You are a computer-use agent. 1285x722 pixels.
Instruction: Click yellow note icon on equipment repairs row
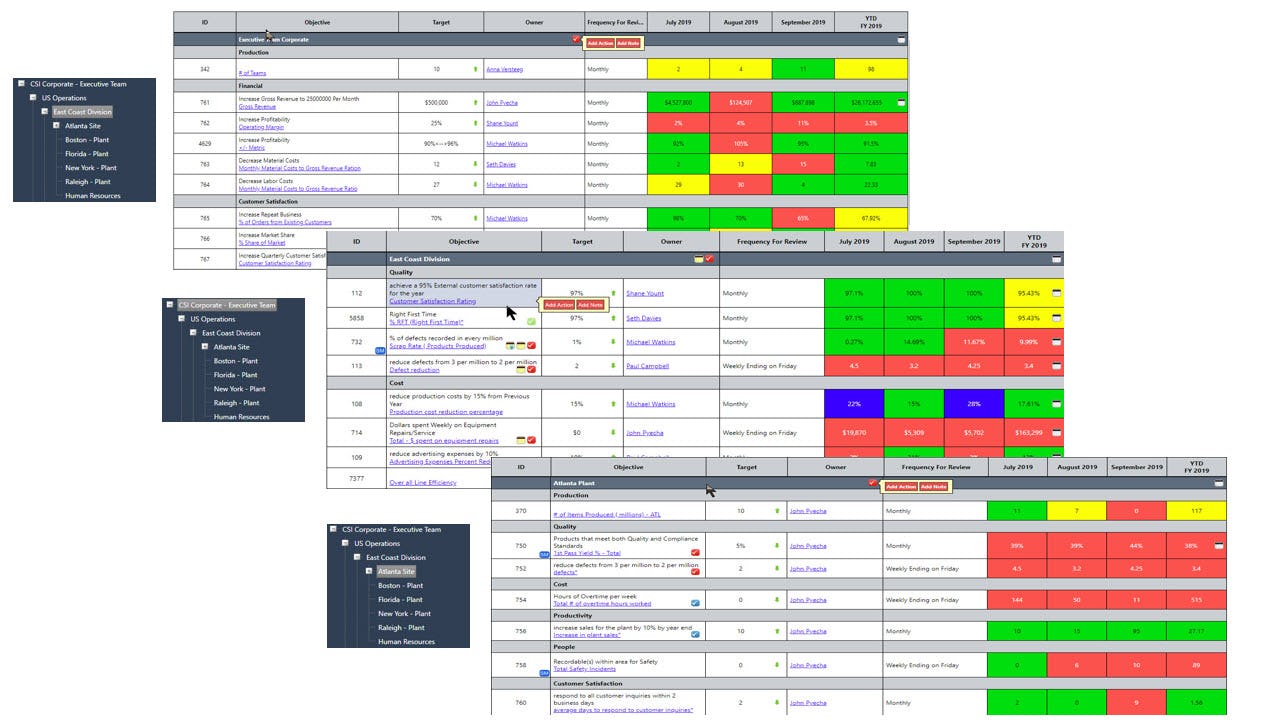pos(521,440)
